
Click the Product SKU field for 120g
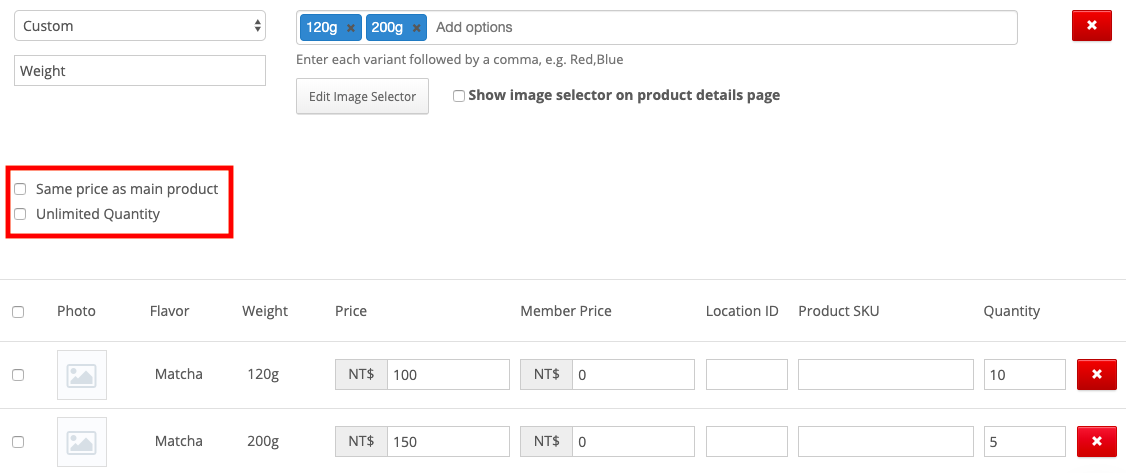(x=885, y=375)
